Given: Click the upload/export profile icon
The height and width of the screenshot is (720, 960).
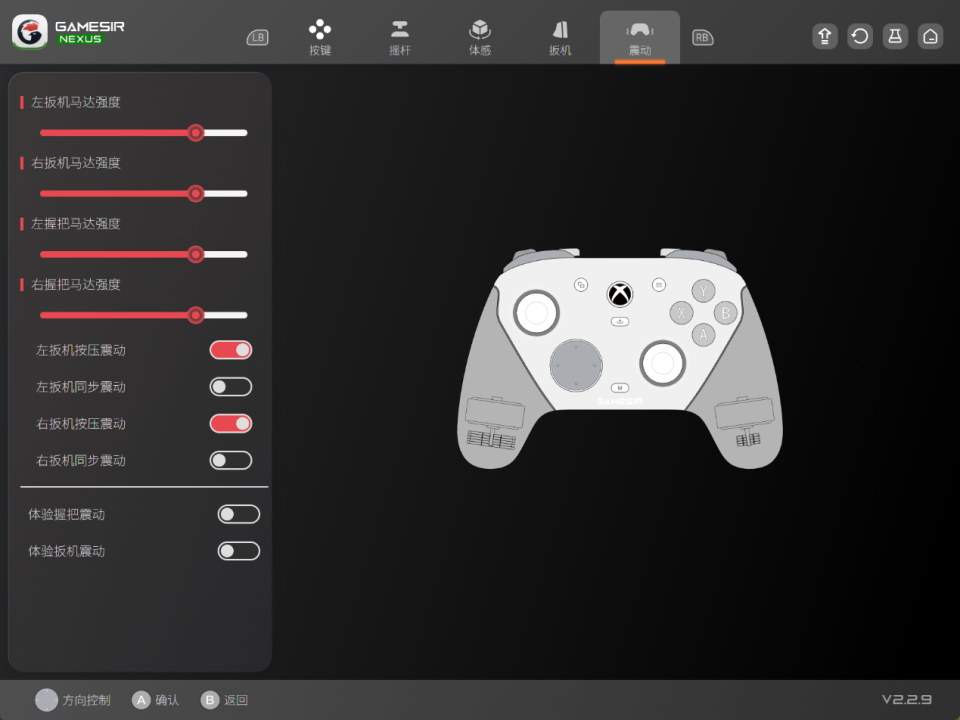Looking at the screenshot, I should tap(825, 37).
